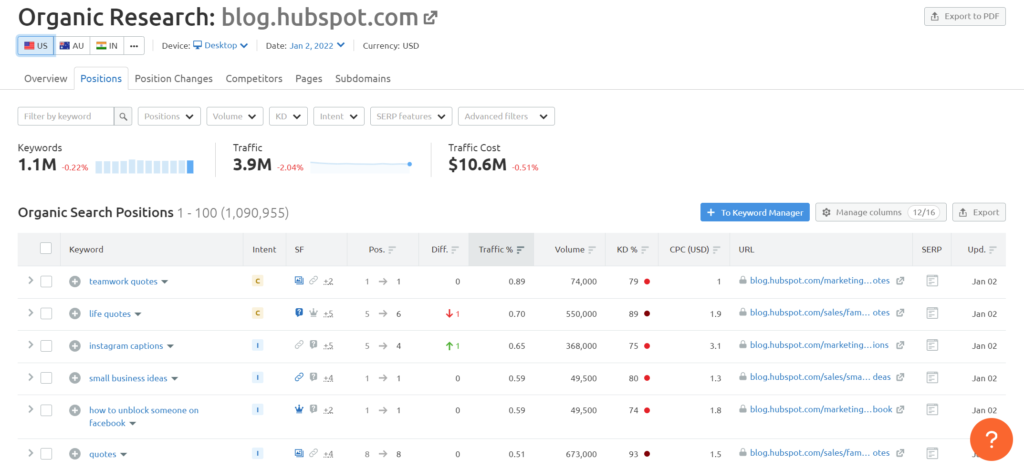
Task: Open blog.hubspot.com external link icon in title
Action: [x=430, y=18]
